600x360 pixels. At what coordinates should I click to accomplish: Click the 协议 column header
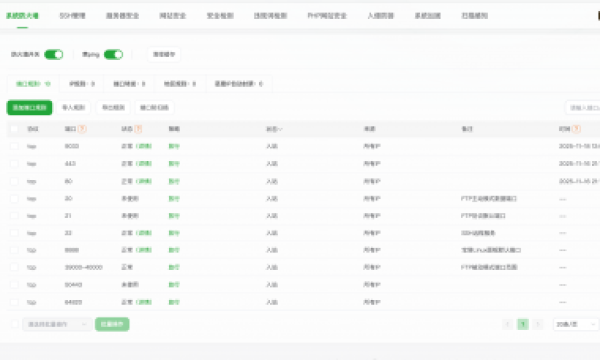click(33, 129)
